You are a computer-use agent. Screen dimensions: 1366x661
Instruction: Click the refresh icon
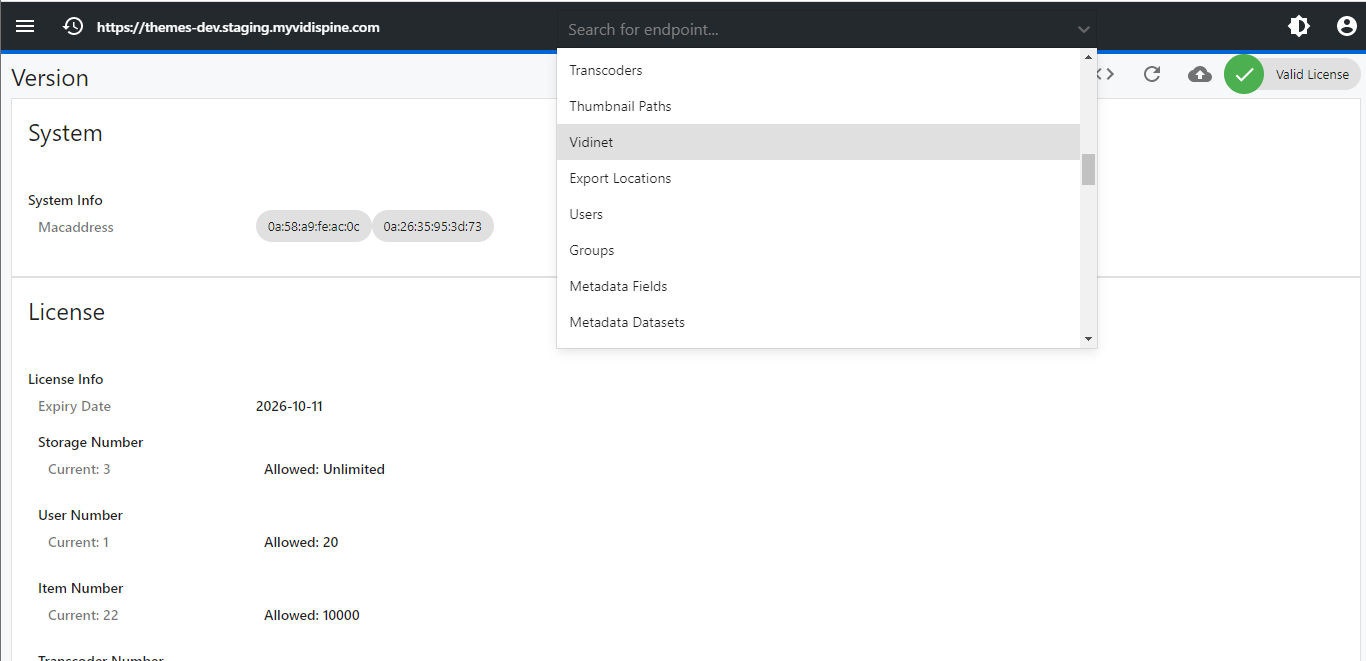click(x=1152, y=74)
